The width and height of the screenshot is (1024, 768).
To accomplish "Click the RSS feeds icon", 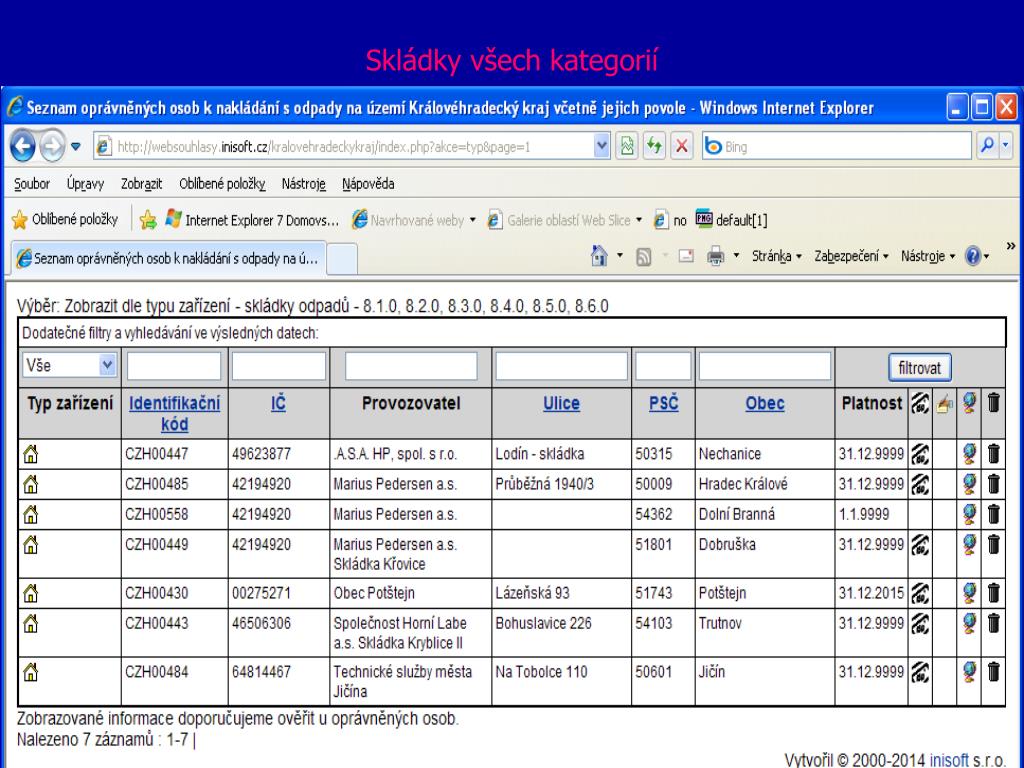I will [643, 257].
